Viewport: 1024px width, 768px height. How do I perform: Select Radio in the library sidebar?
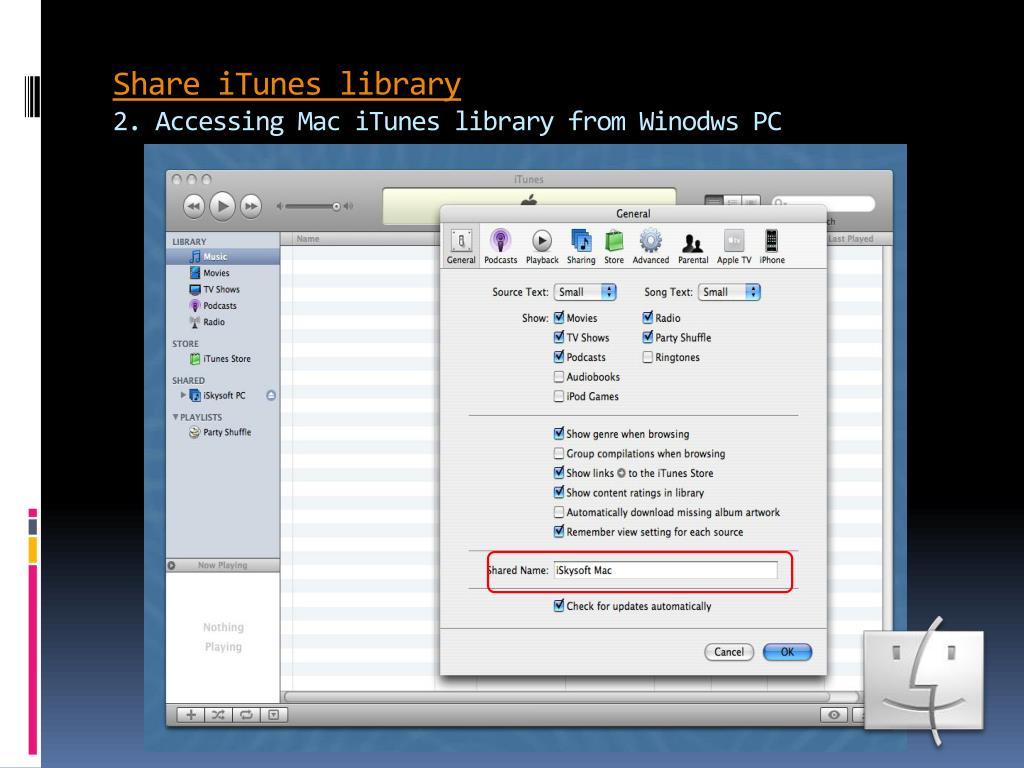(223, 322)
